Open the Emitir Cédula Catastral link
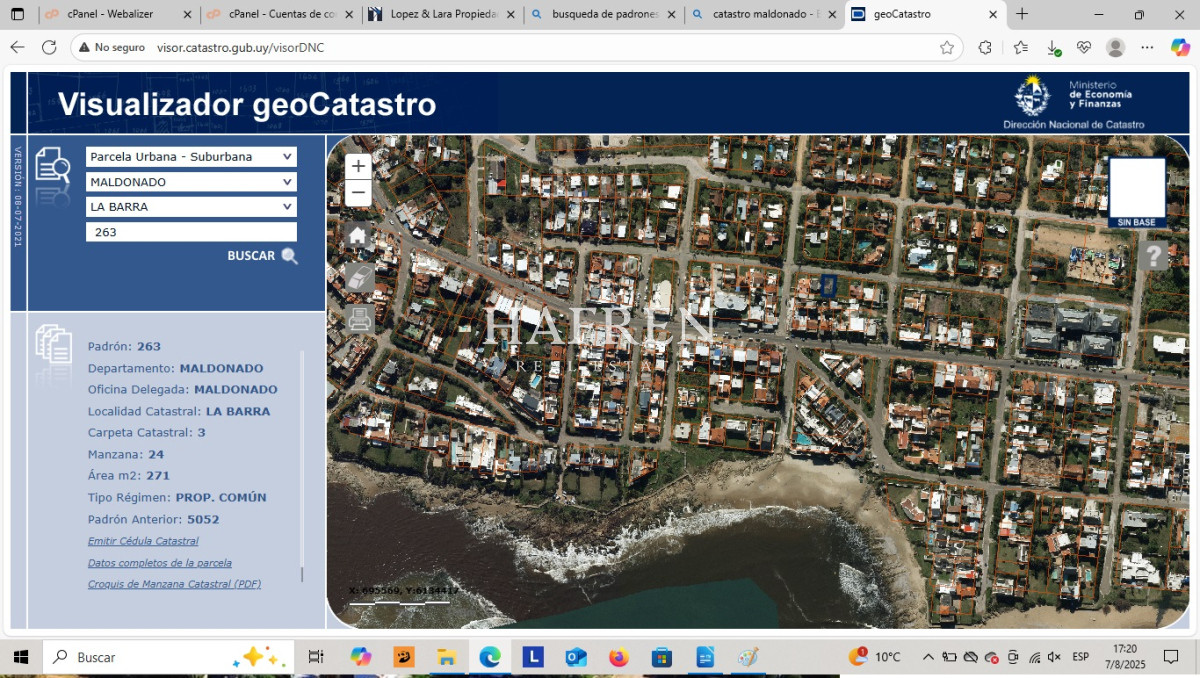Screen dimensions: 1200x678 click(143, 541)
